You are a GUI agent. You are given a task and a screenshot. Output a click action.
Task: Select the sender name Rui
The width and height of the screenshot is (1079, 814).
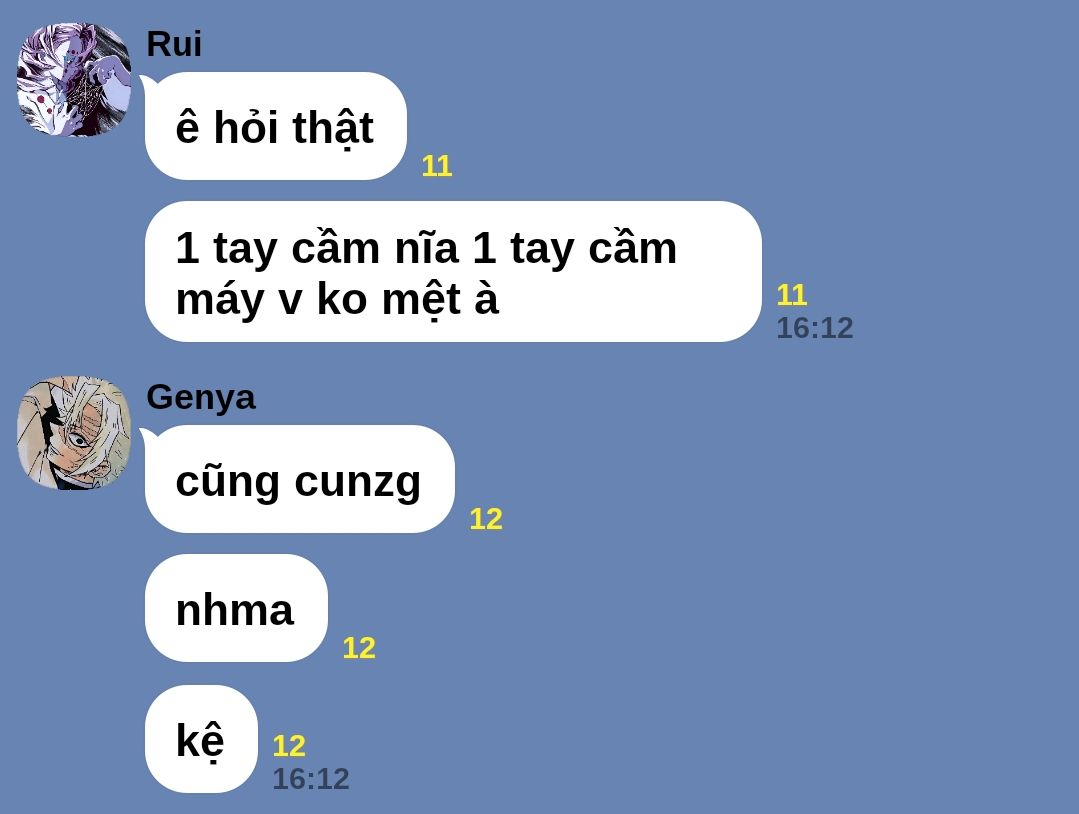(174, 45)
